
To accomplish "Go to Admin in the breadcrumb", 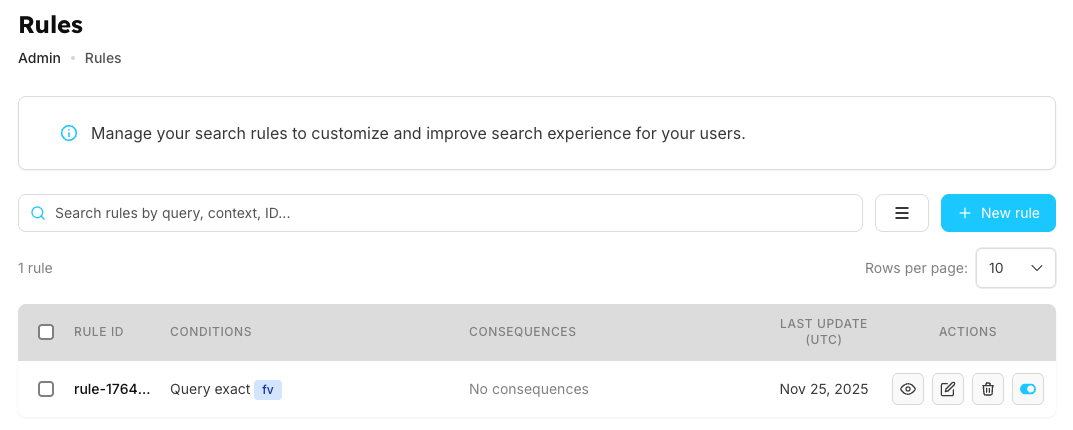I will click(40, 58).
